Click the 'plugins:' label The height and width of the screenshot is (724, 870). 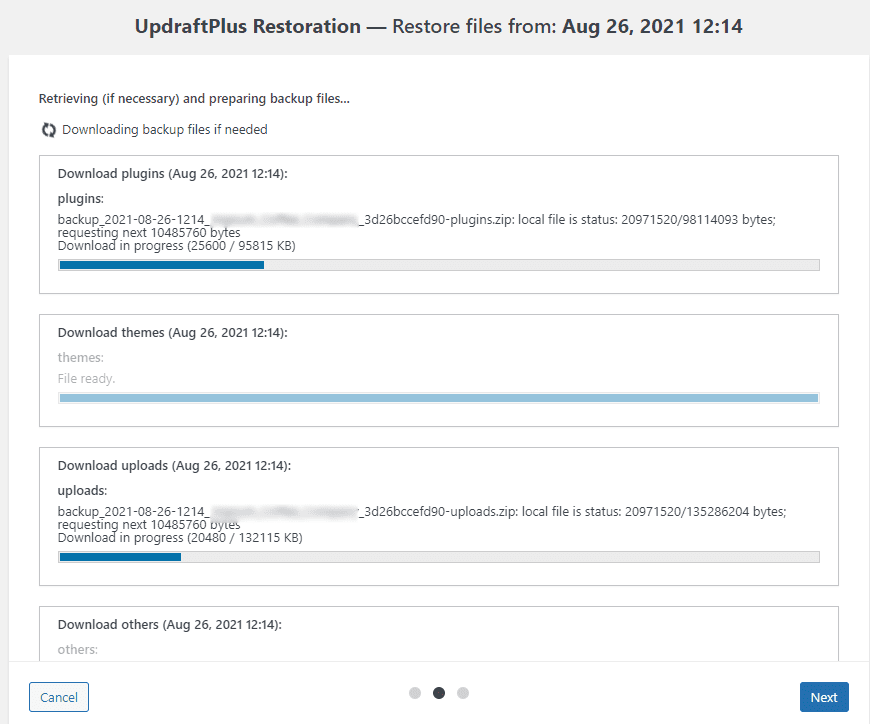[80, 199]
